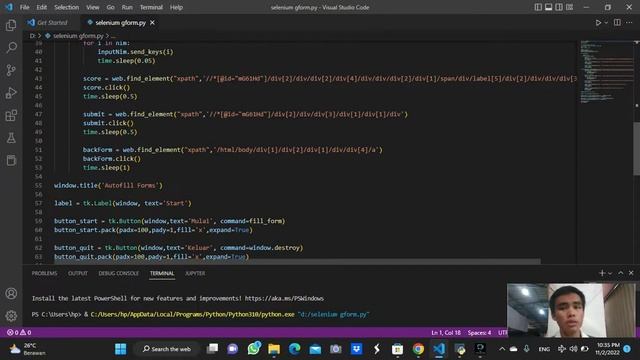Open the Extensions view
The height and width of the screenshot is (360, 640).
click(x=11, y=116)
